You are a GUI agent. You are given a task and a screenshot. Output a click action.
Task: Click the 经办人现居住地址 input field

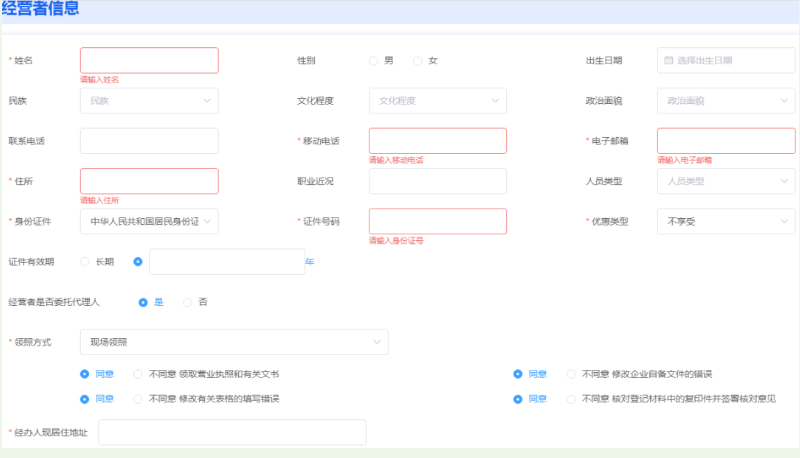click(232, 432)
